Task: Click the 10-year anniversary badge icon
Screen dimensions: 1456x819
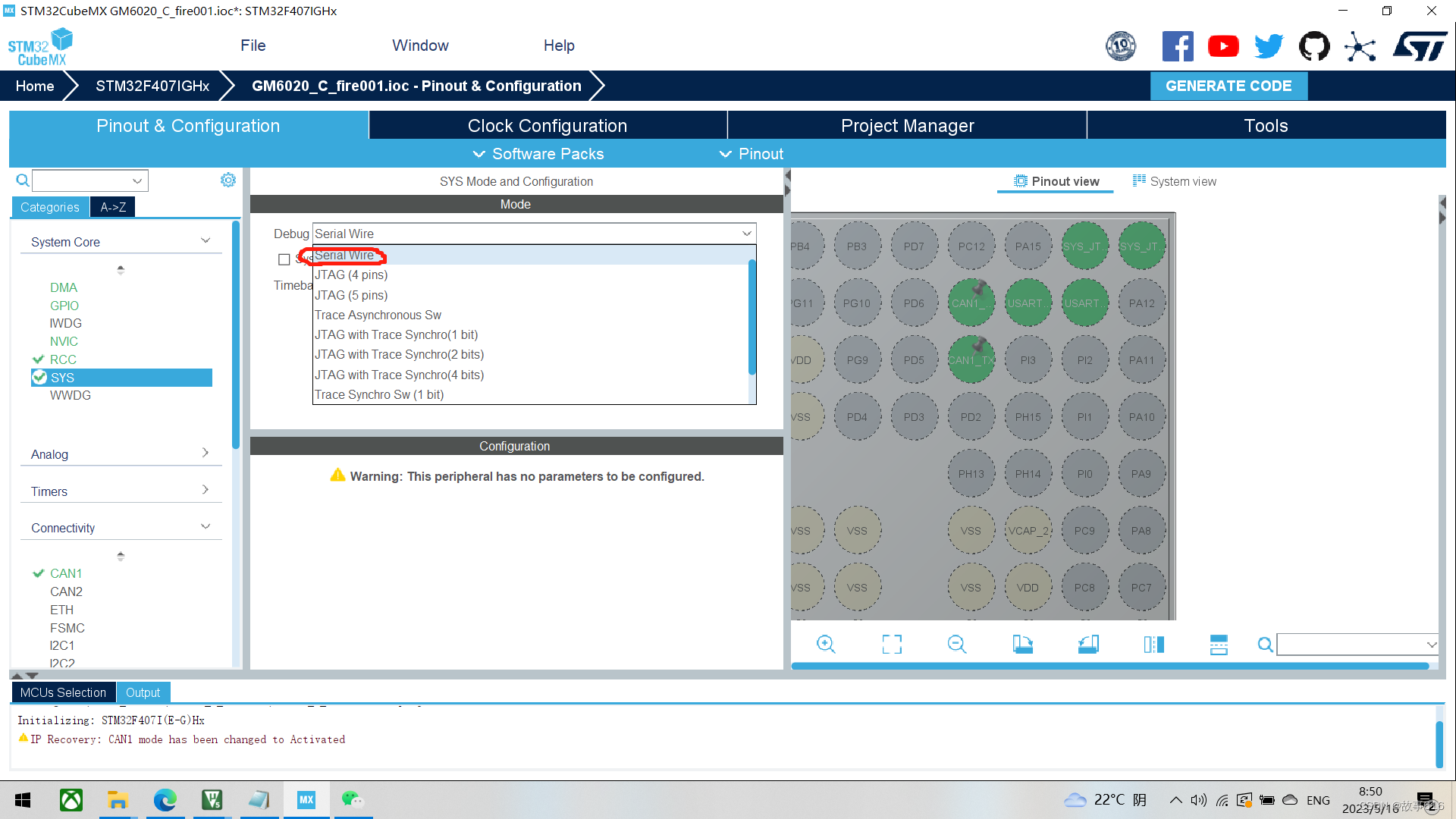Action: point(1121,46)
